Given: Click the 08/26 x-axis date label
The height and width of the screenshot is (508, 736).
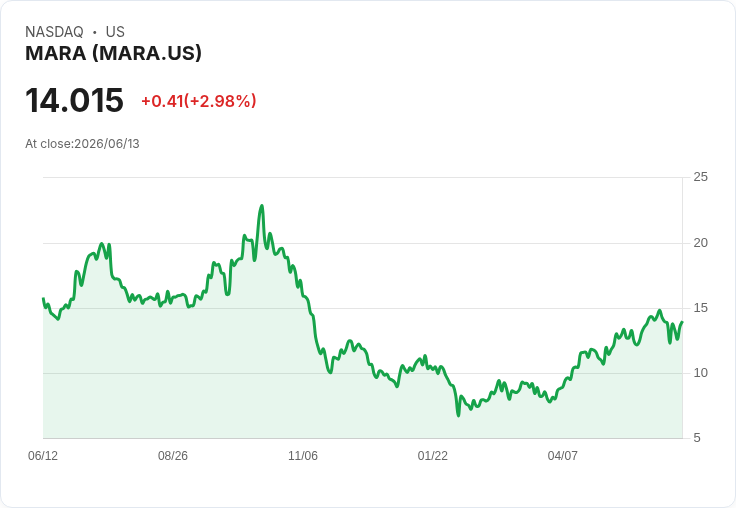Looking at the screenshot, I should point(173,455).
